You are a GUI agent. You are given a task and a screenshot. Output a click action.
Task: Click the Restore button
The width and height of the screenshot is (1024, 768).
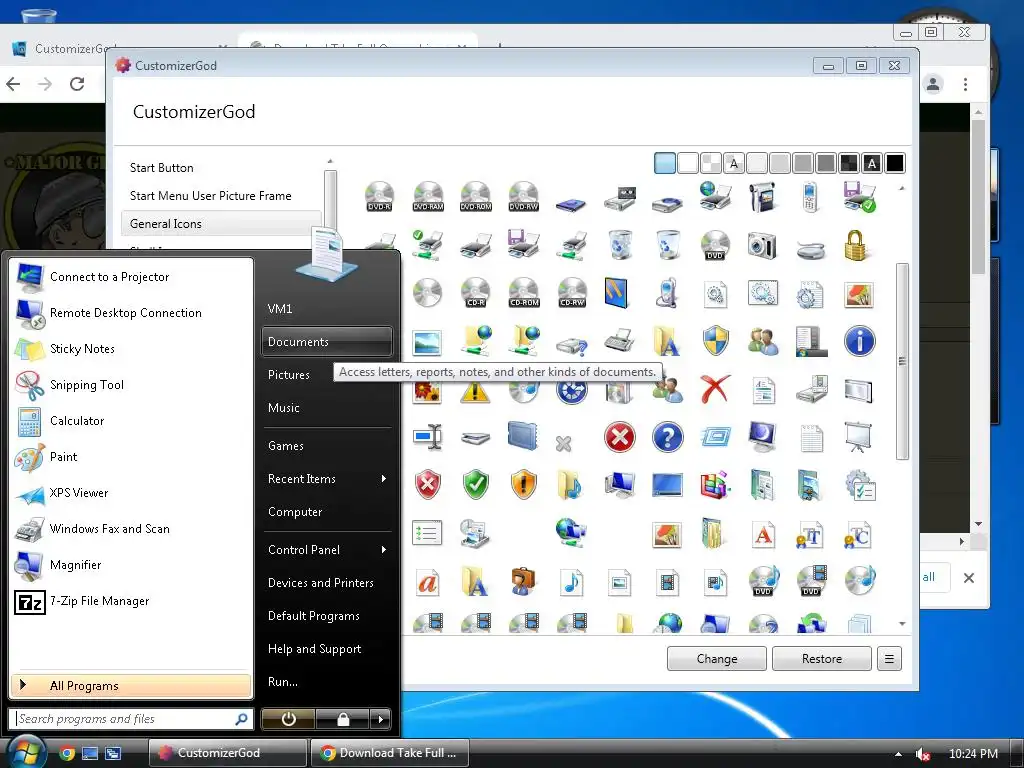click(822, 659)
